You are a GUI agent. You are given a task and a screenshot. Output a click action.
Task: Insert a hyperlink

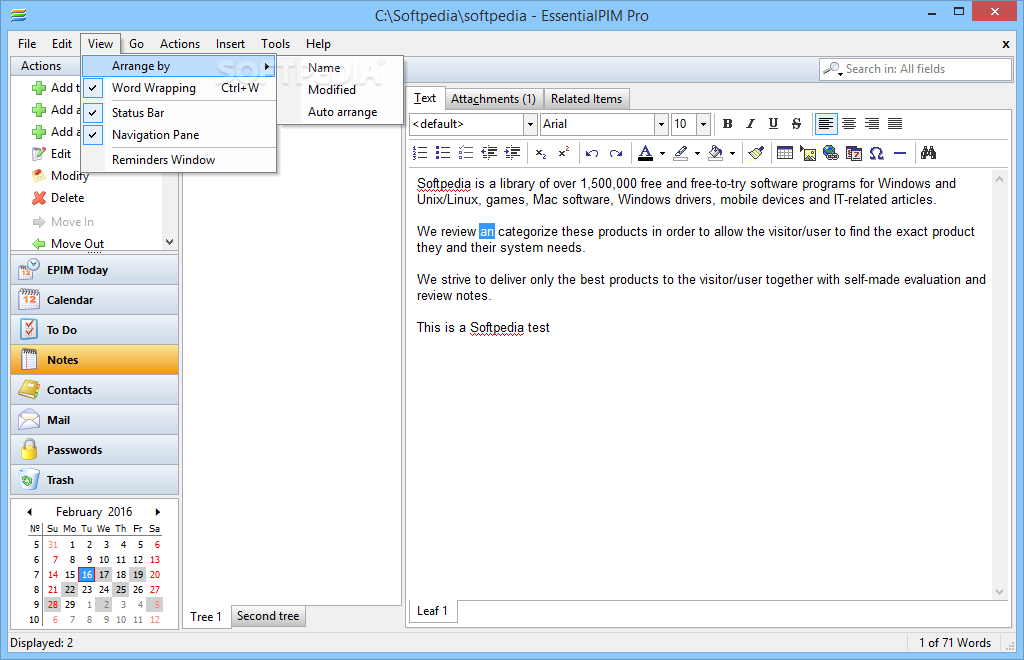click(831, 153)
